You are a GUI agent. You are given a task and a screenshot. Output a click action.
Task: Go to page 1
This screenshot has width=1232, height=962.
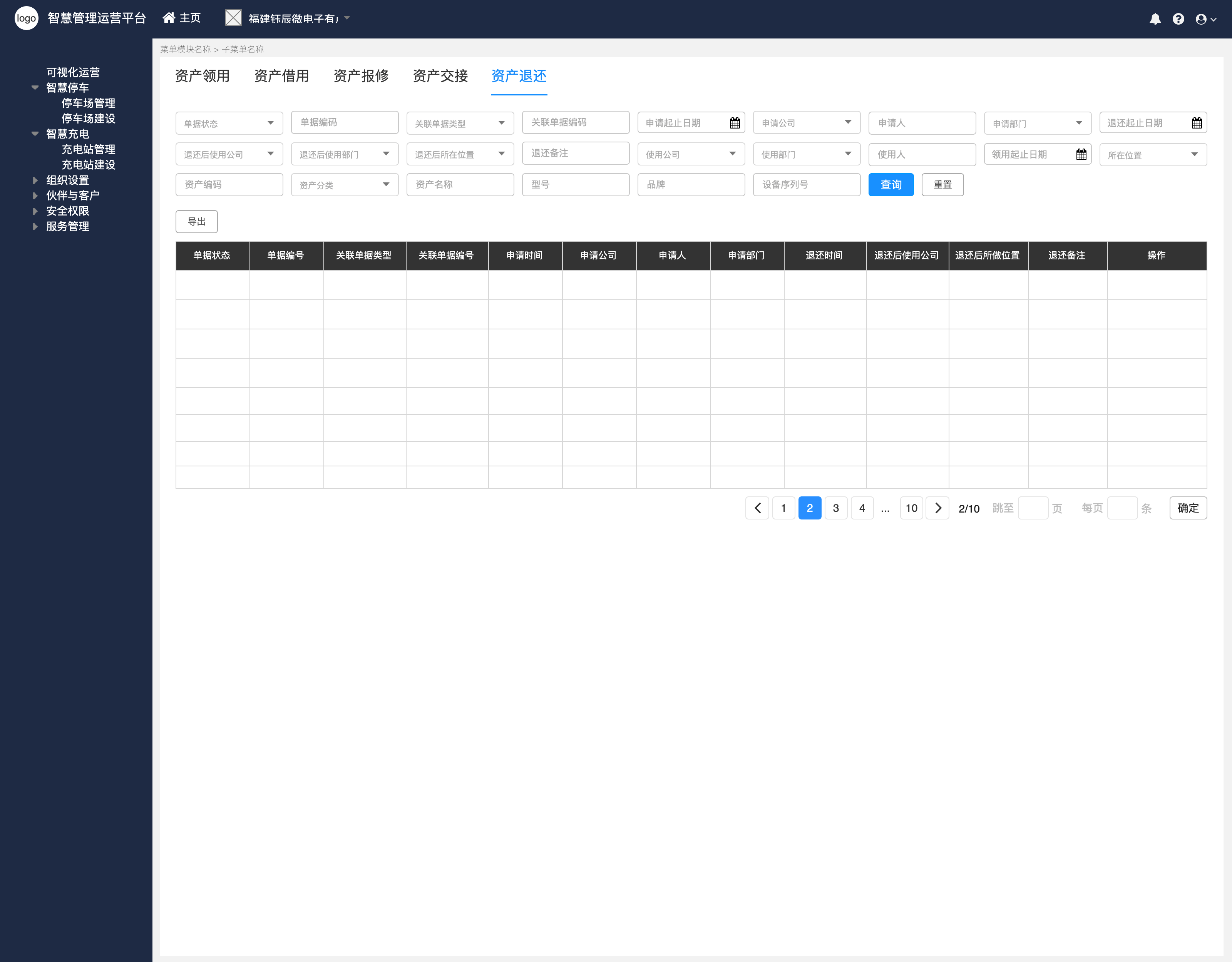[783, 508]
